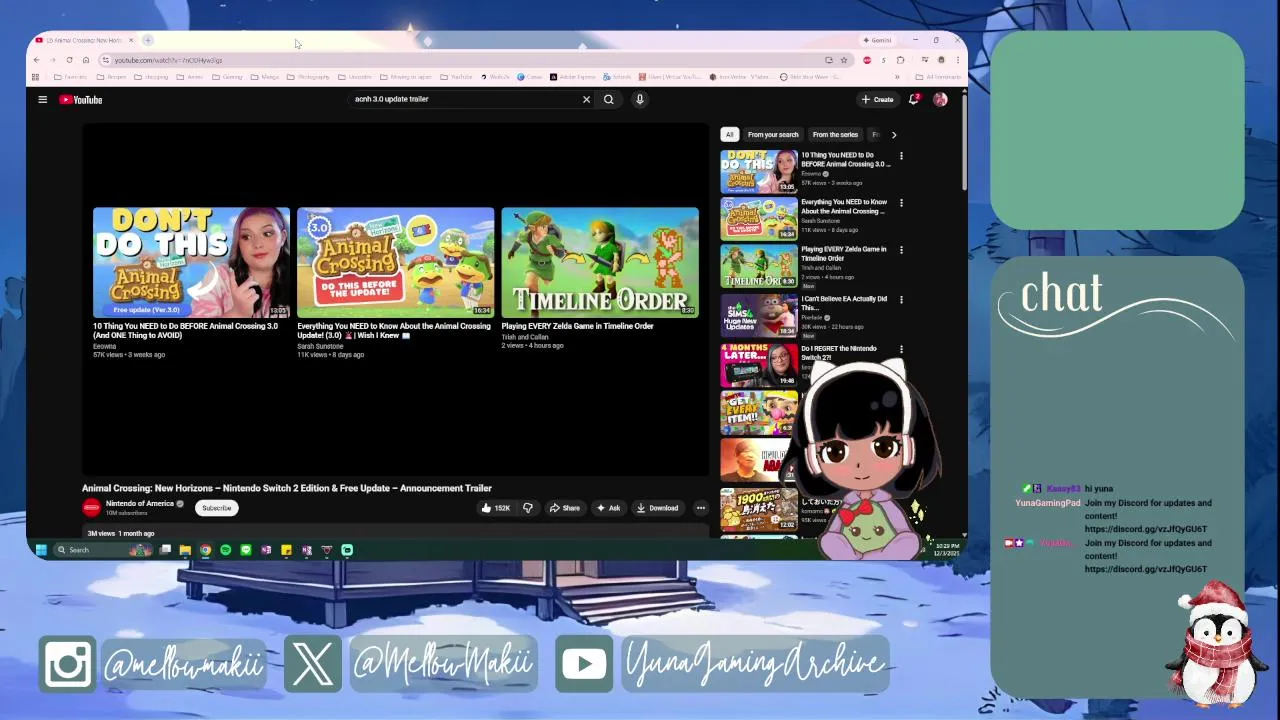Open the Nintendo of America channel name

[x=140, y=504]
